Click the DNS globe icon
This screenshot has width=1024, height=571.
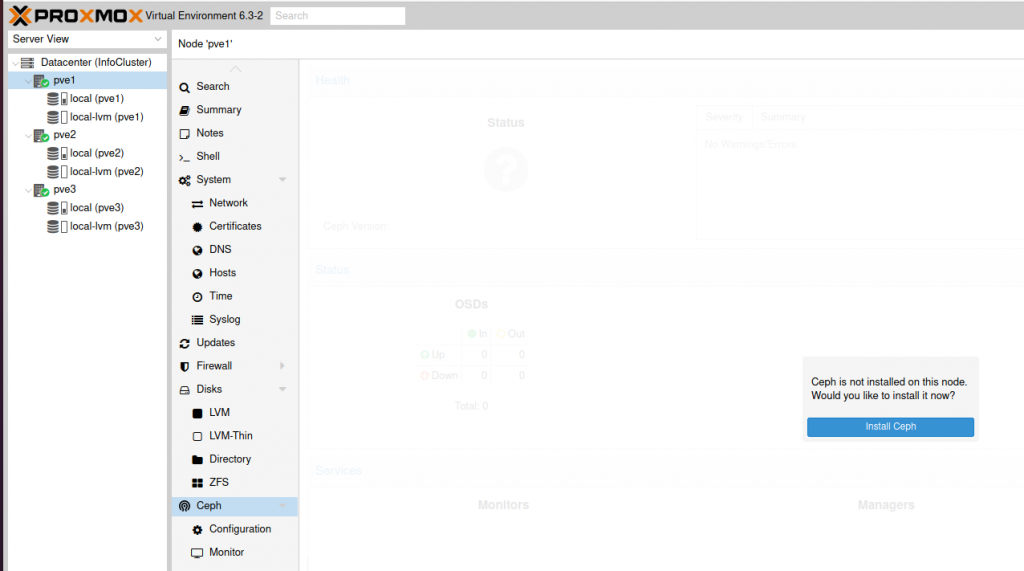(x=197, y=250)
